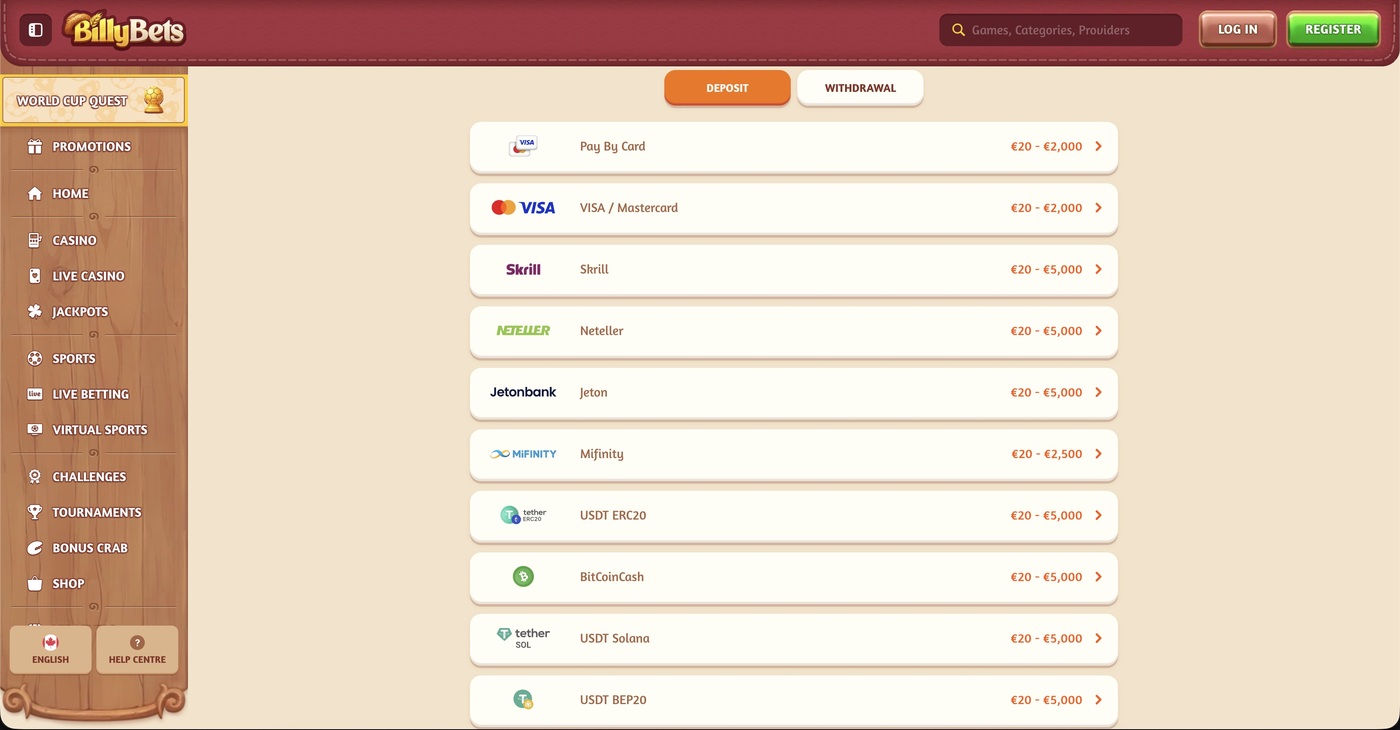Screen dimensions: 1400x730
Task: Click the Neteller logo
Action: pyautogui.click(x=523, y=331)
